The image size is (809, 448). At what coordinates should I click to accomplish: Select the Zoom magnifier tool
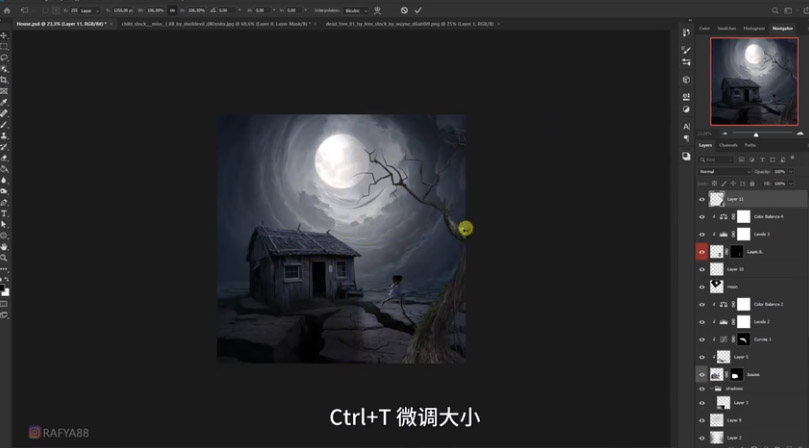click(x=4, y=258)
